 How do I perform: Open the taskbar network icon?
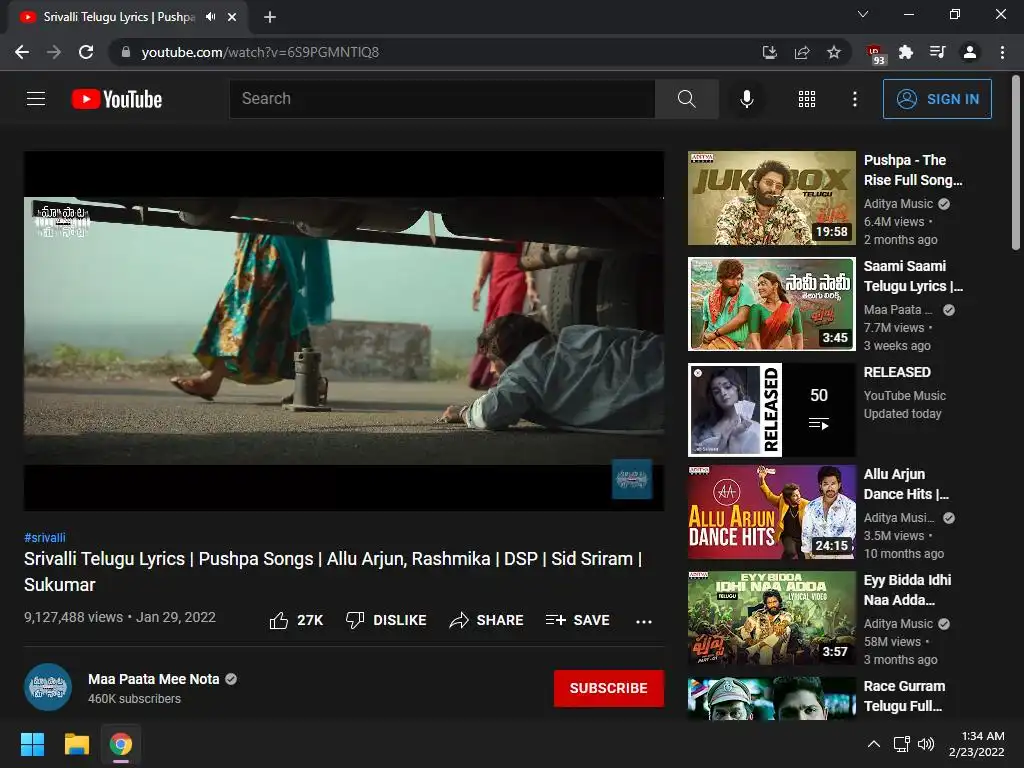tap(901, 744)
